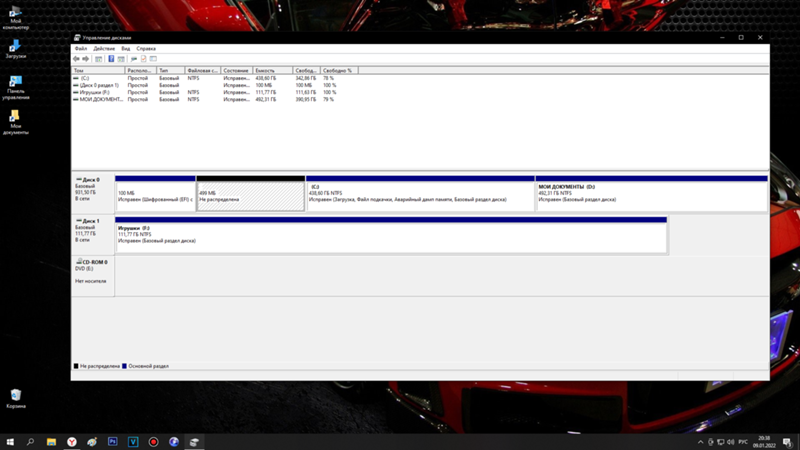
Task: Click blue Основной раздел legend swatch
Action: tap(124, 366)
